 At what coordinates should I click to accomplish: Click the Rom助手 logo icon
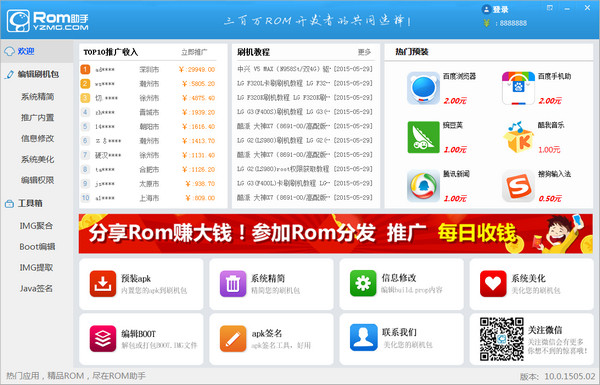tap(18, 21)
